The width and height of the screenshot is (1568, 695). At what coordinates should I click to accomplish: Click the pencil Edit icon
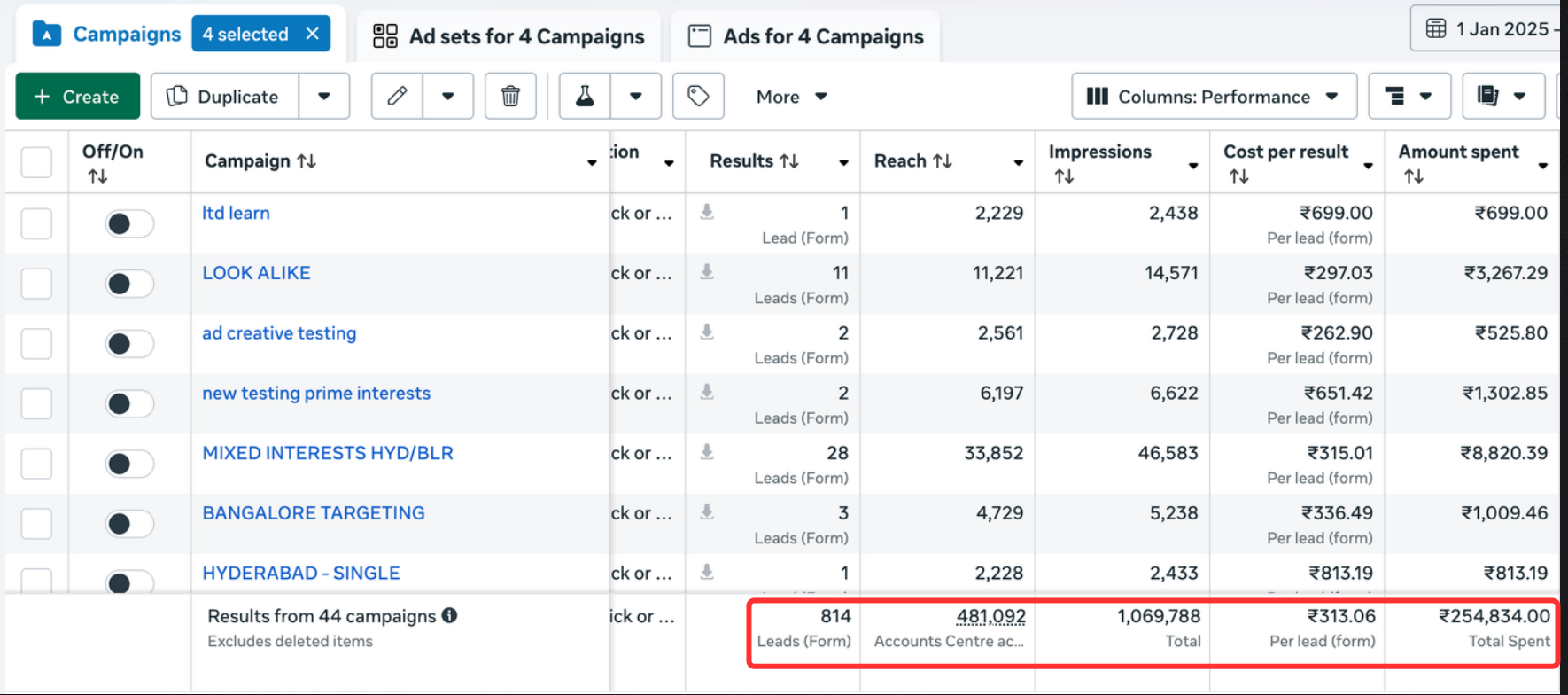pyautogui.click(x=397, y=96)
